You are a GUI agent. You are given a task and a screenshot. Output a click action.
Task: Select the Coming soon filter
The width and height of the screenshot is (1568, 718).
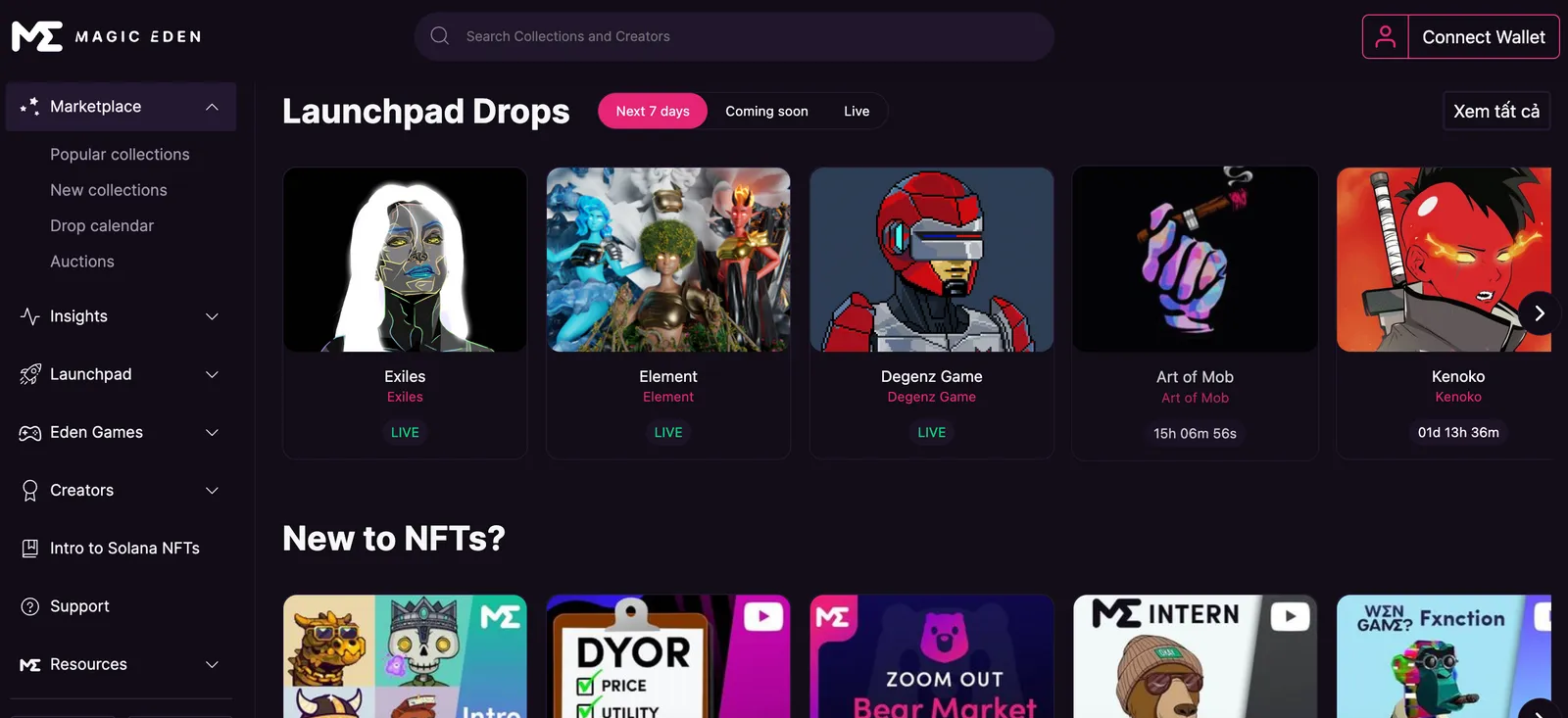click(x=766, y=111)
